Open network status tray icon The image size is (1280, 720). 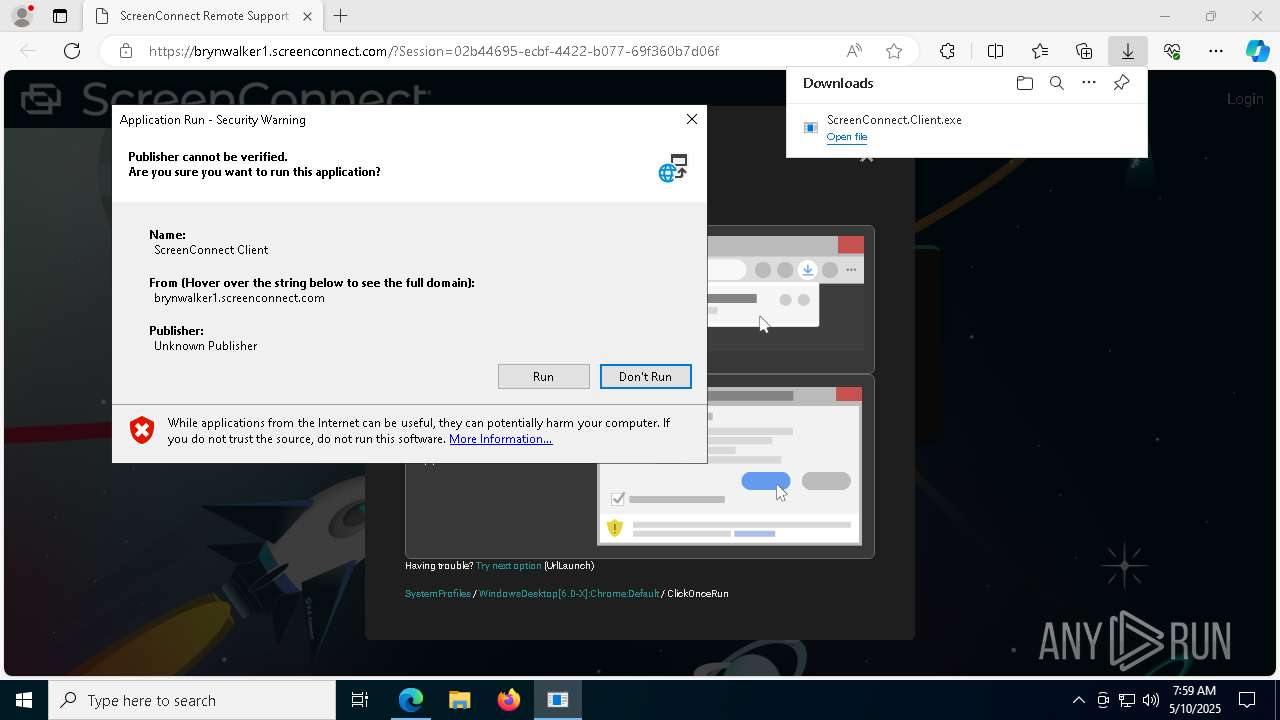1126,700
